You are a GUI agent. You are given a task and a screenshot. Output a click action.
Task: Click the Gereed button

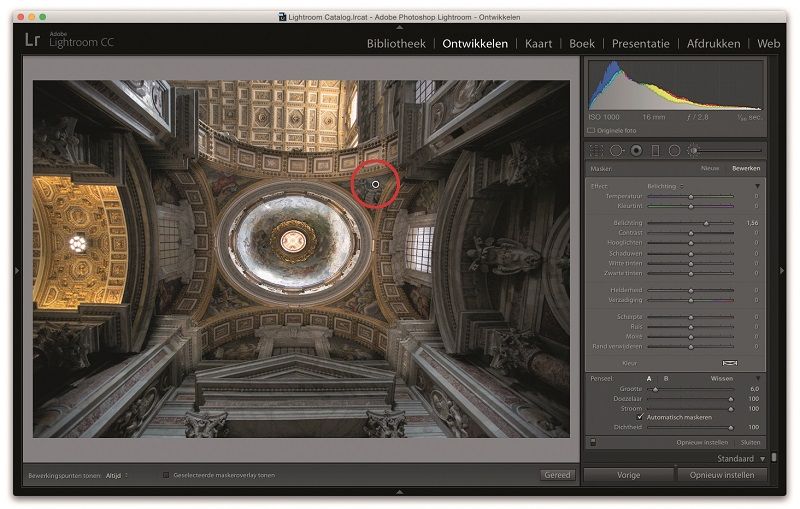click(558, 475)
